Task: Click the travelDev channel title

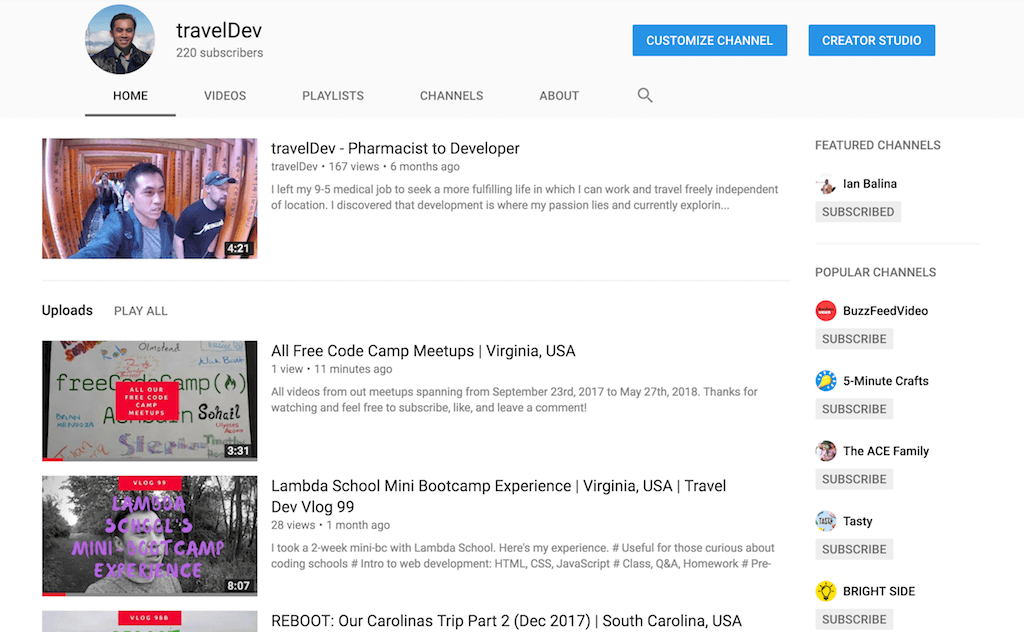Action: pos(219,30)
